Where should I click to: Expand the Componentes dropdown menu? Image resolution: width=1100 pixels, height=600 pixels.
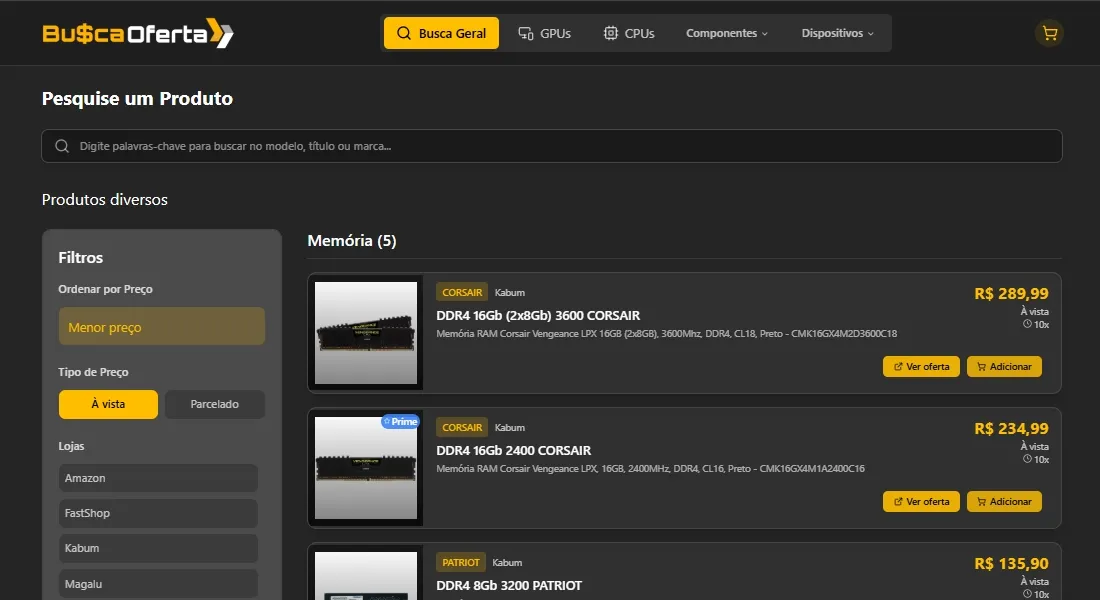click(727, 33)
